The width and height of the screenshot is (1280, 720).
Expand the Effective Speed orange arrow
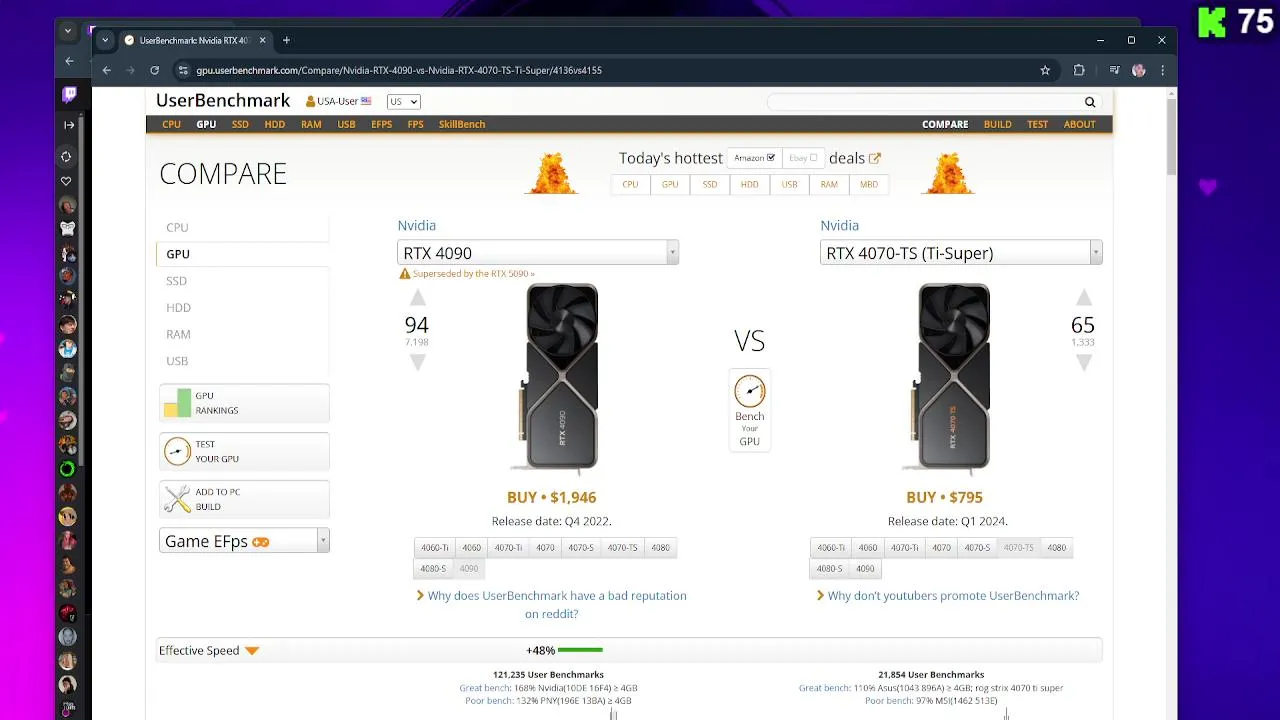click(252, 651)
